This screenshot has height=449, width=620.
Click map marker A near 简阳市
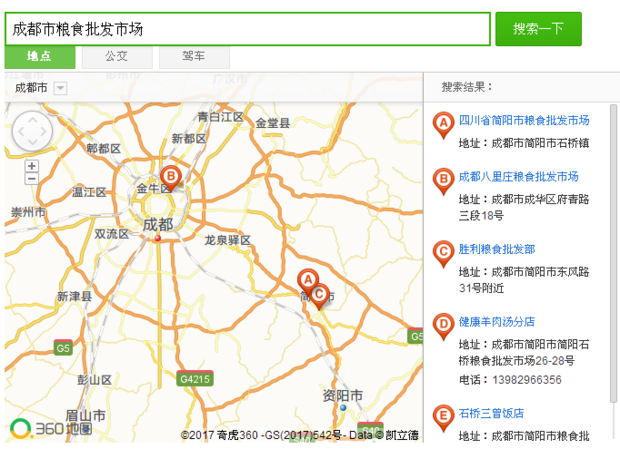(308, 280)
